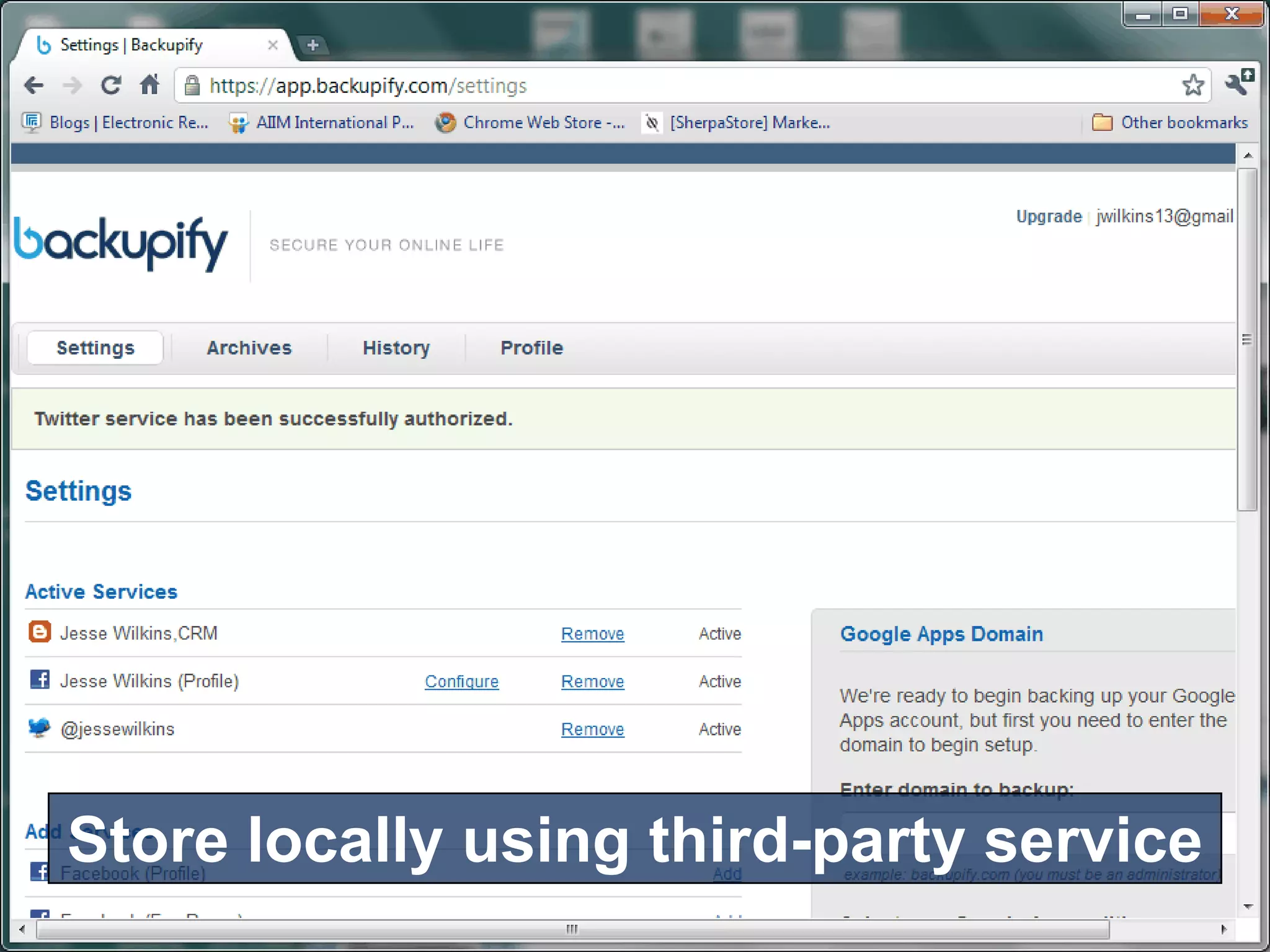Open the browser home page icon
1270x952 pixels.
[149, 84]
